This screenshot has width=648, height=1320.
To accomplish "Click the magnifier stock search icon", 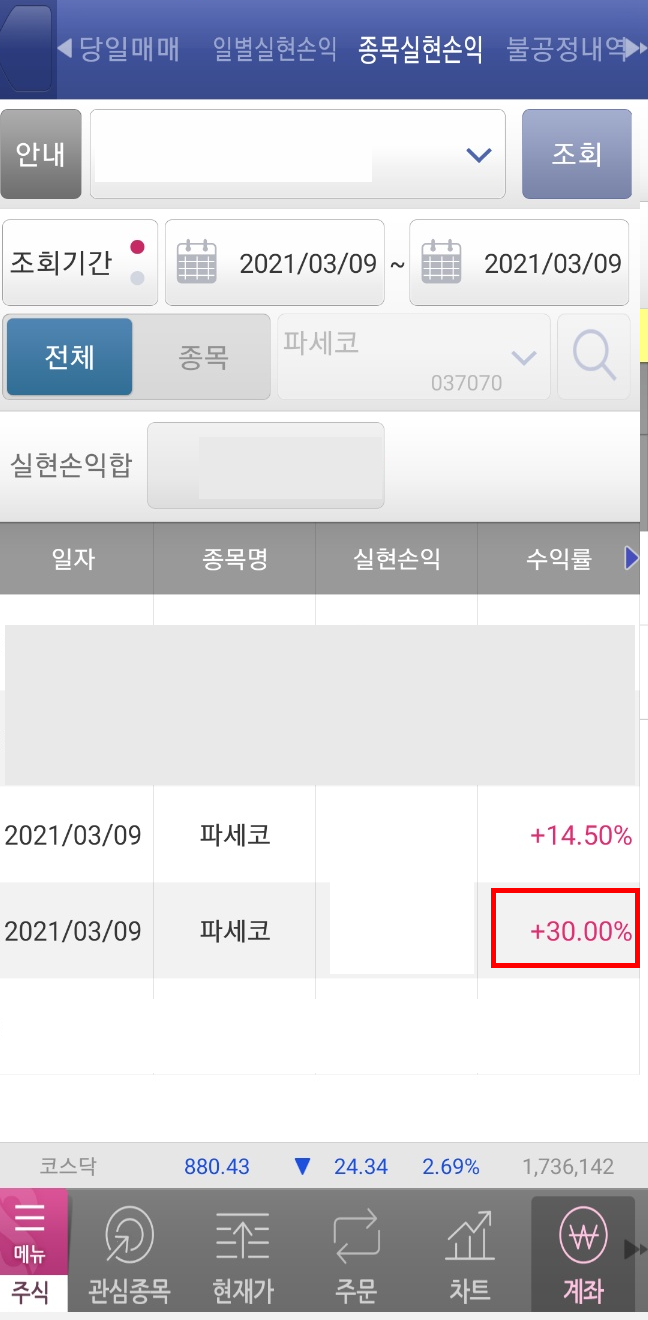I will coord(594,356).
